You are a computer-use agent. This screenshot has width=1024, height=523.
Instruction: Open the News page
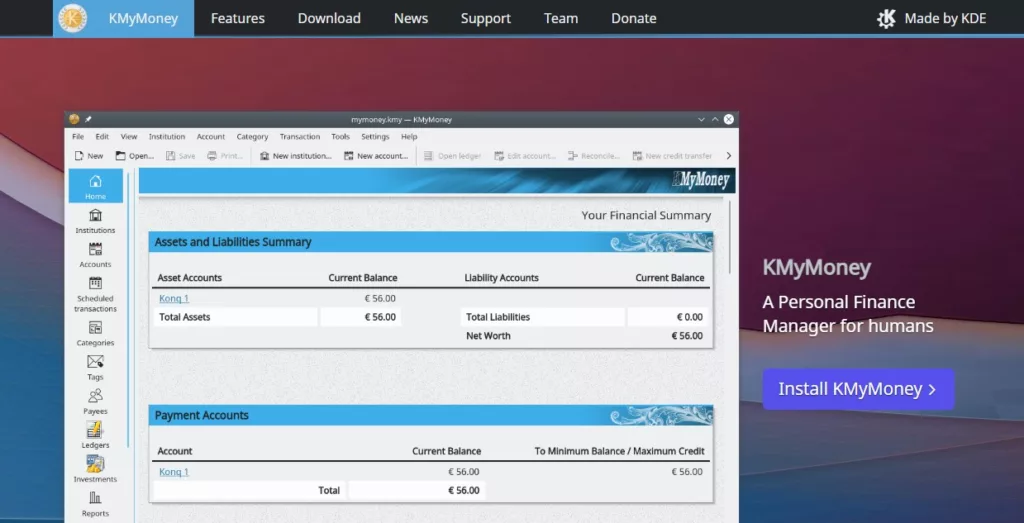(x=411, y=18)
